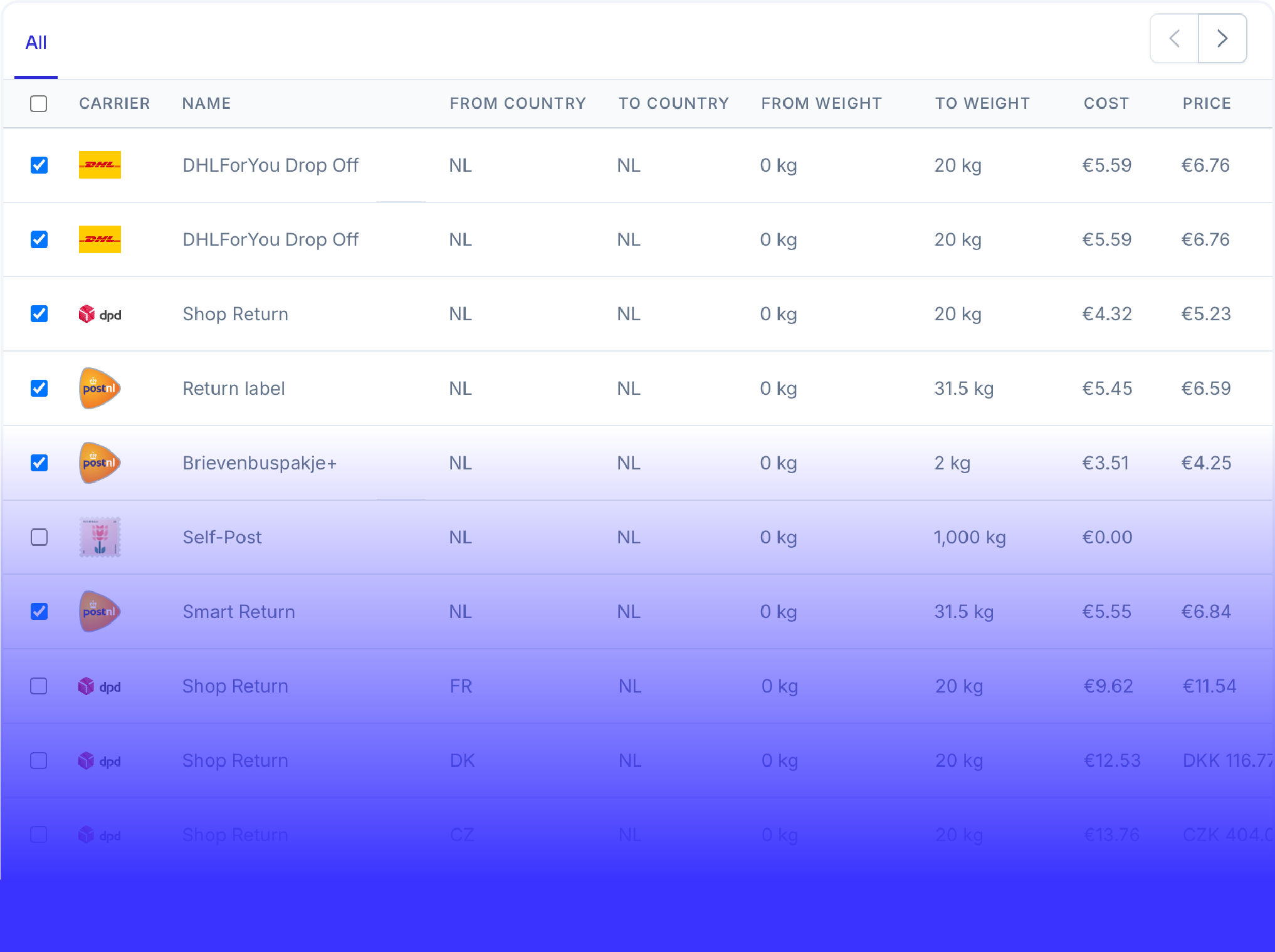The image size is (1275, 952).
Task: Check the Self-Post row checkbox
Action: [x=39, y=537]
